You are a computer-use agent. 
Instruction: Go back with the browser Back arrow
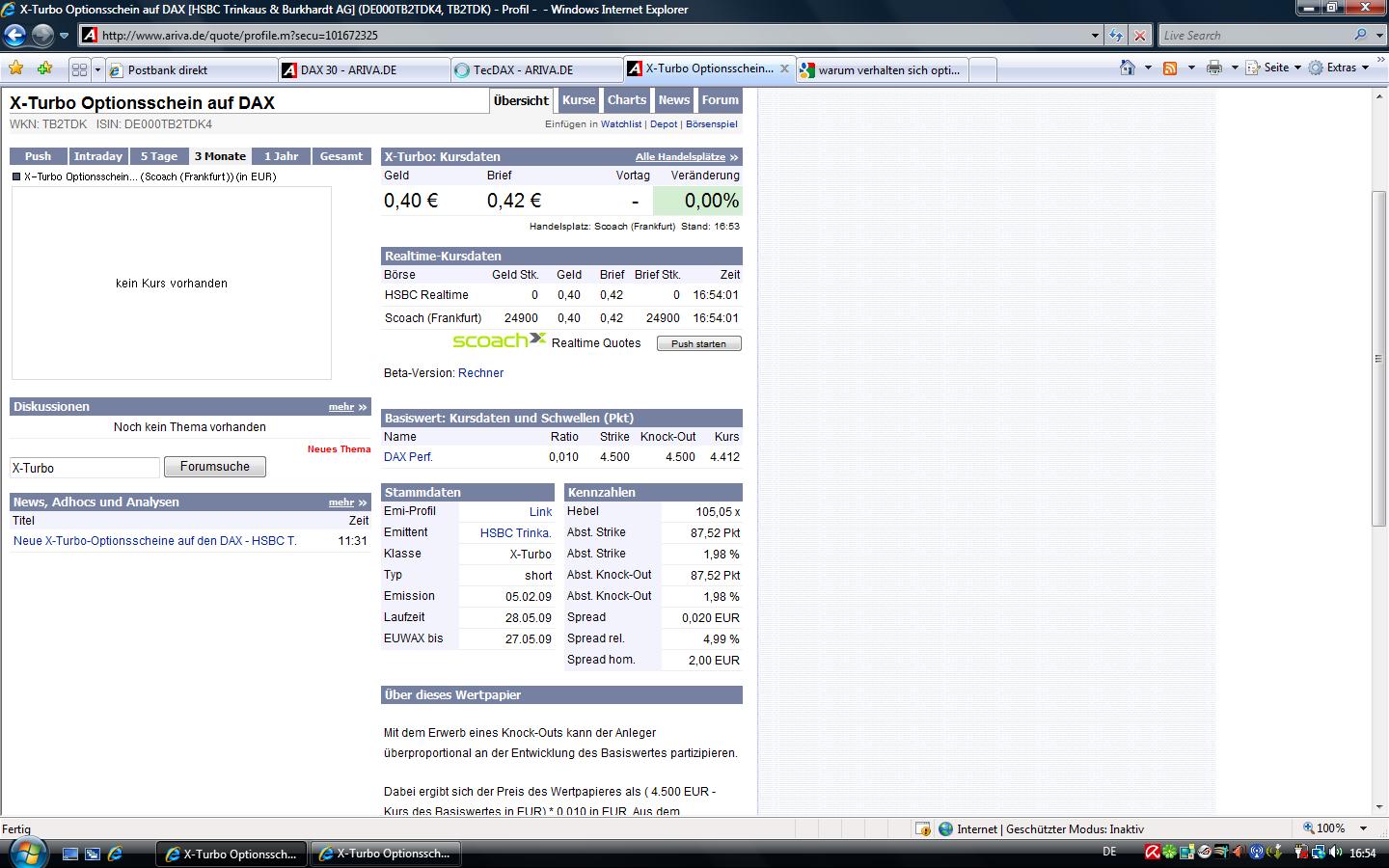click(14, 36)
